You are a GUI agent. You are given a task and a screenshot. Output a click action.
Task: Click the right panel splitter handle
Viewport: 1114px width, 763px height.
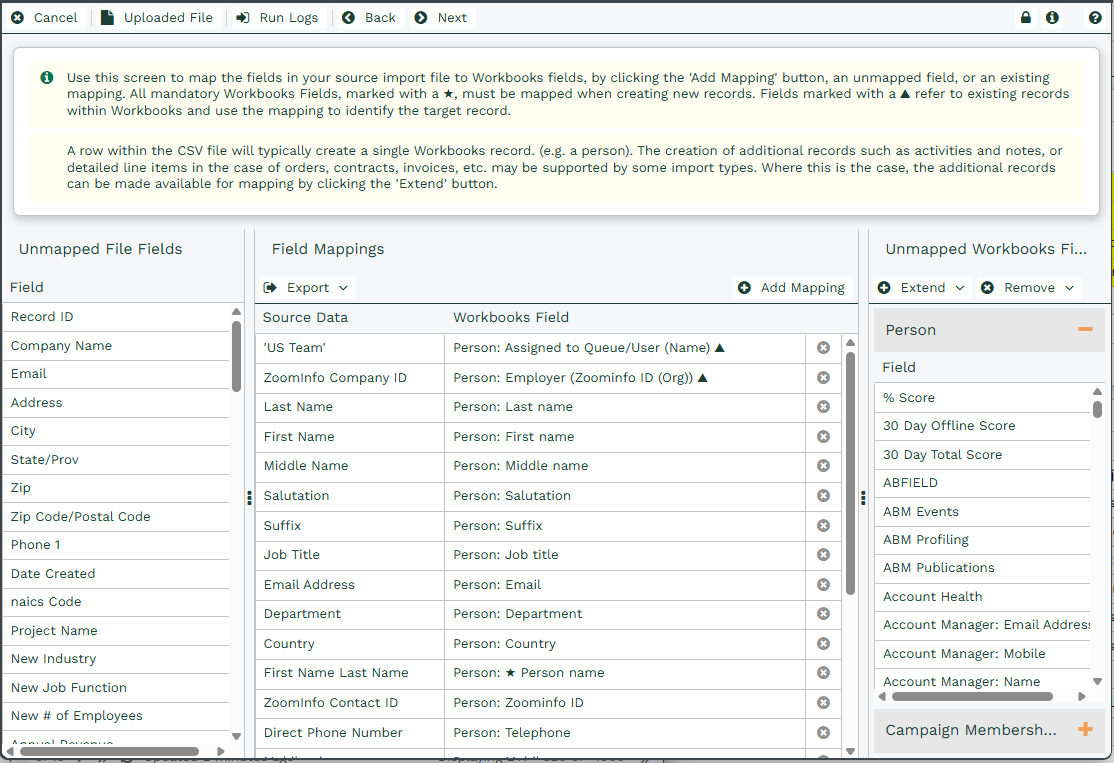pyautogui.click(x=863, y=498)
